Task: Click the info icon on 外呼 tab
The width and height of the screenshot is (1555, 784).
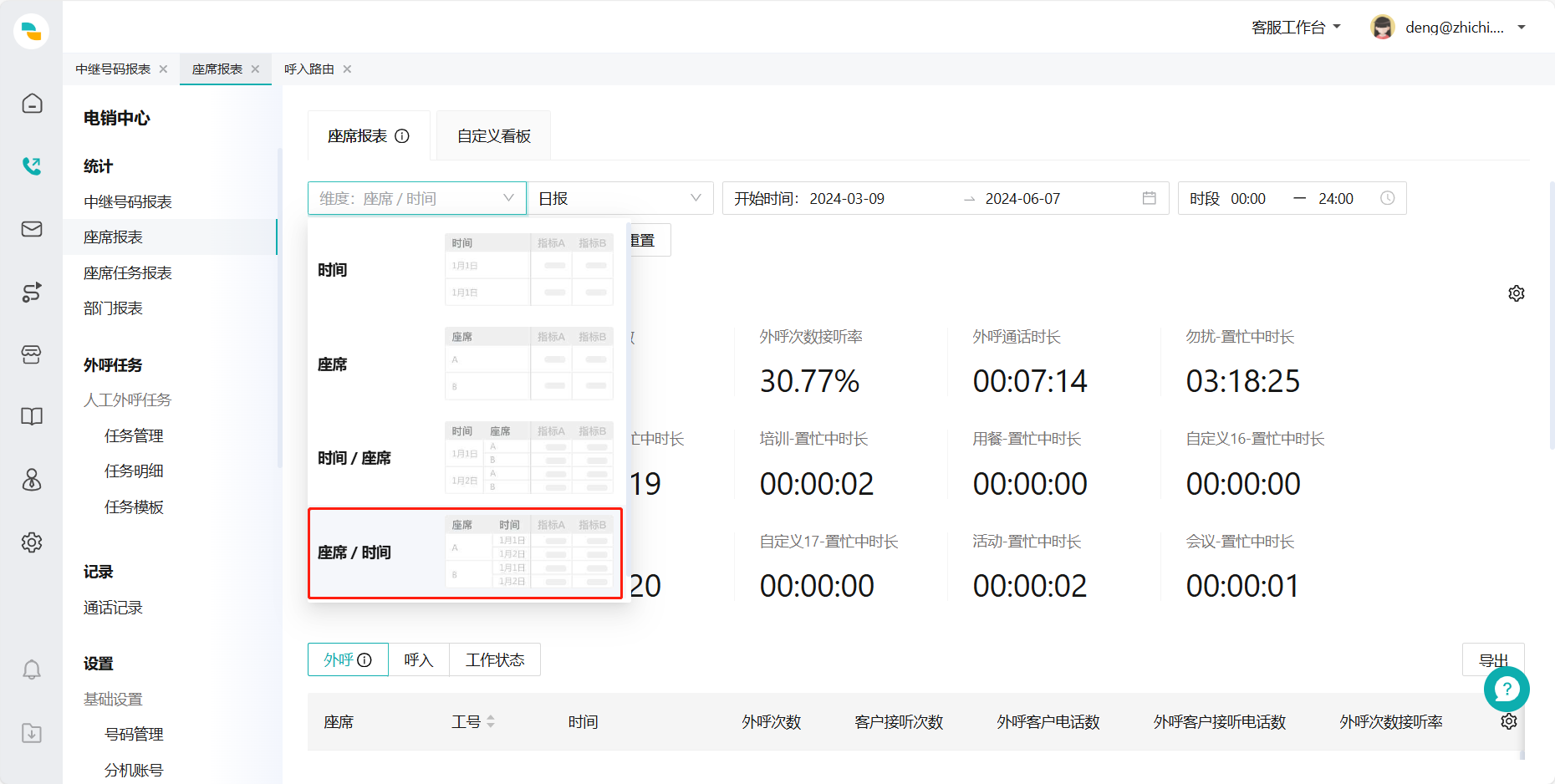Action: (365, 660)
